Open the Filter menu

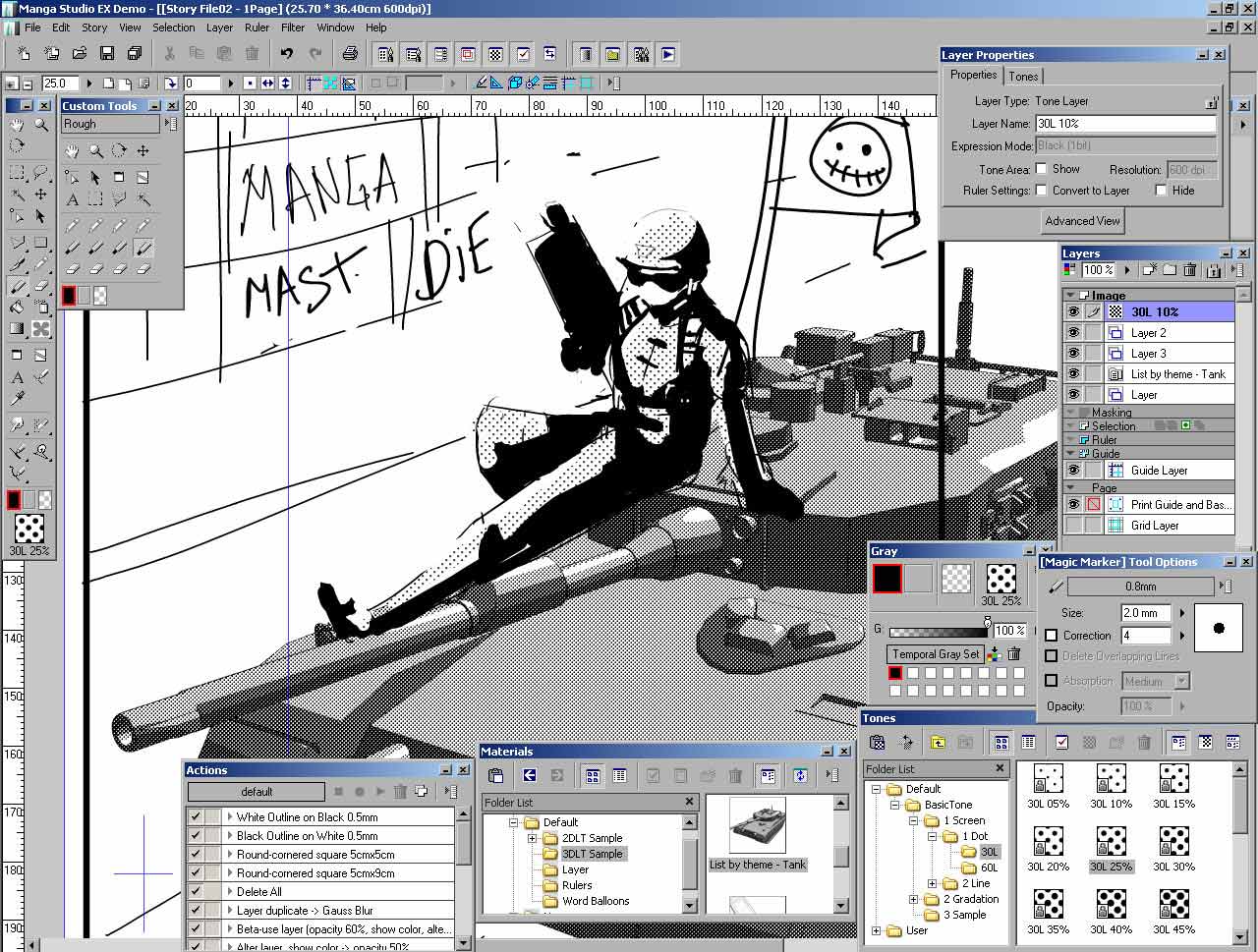[293, 28]
